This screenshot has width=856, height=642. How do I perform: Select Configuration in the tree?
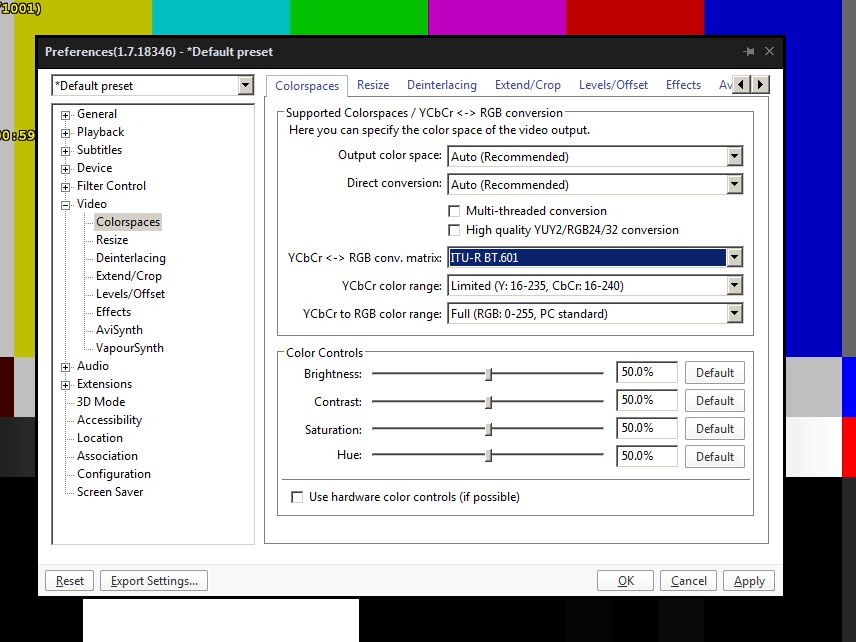(x=114, y=474)
